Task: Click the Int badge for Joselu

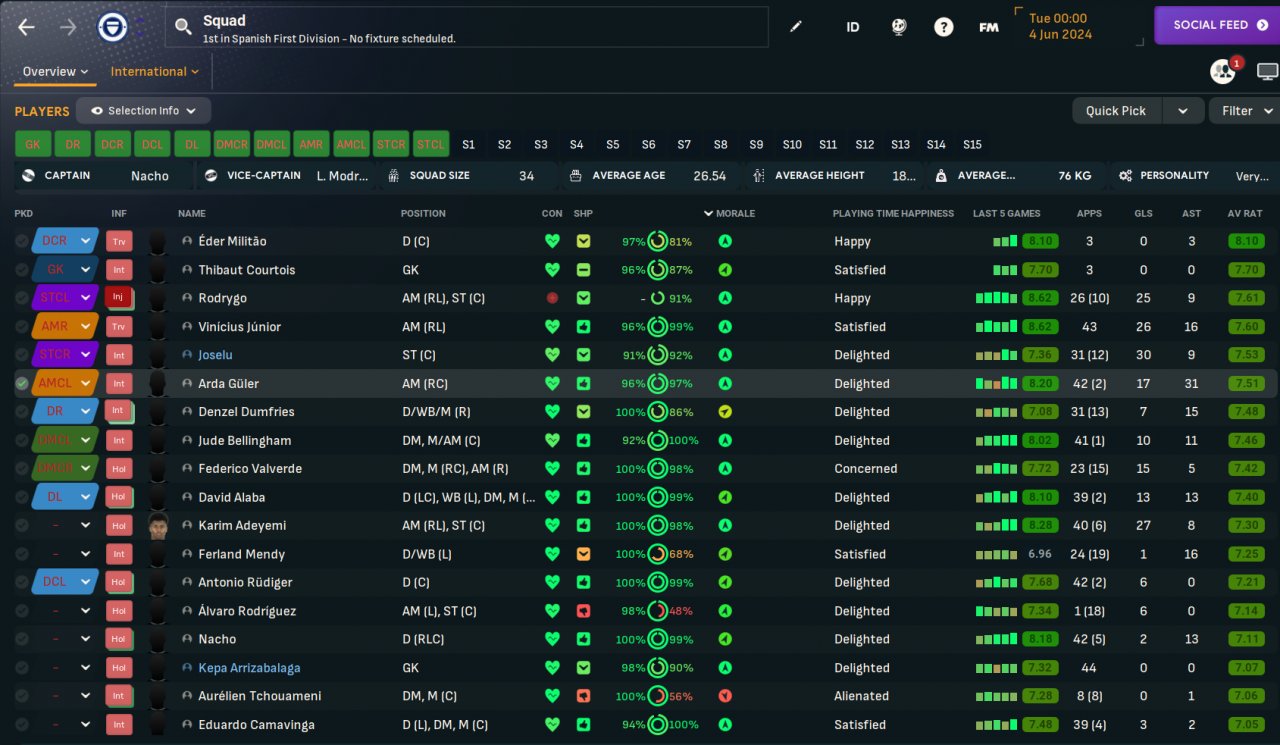Action: (119, 355)
